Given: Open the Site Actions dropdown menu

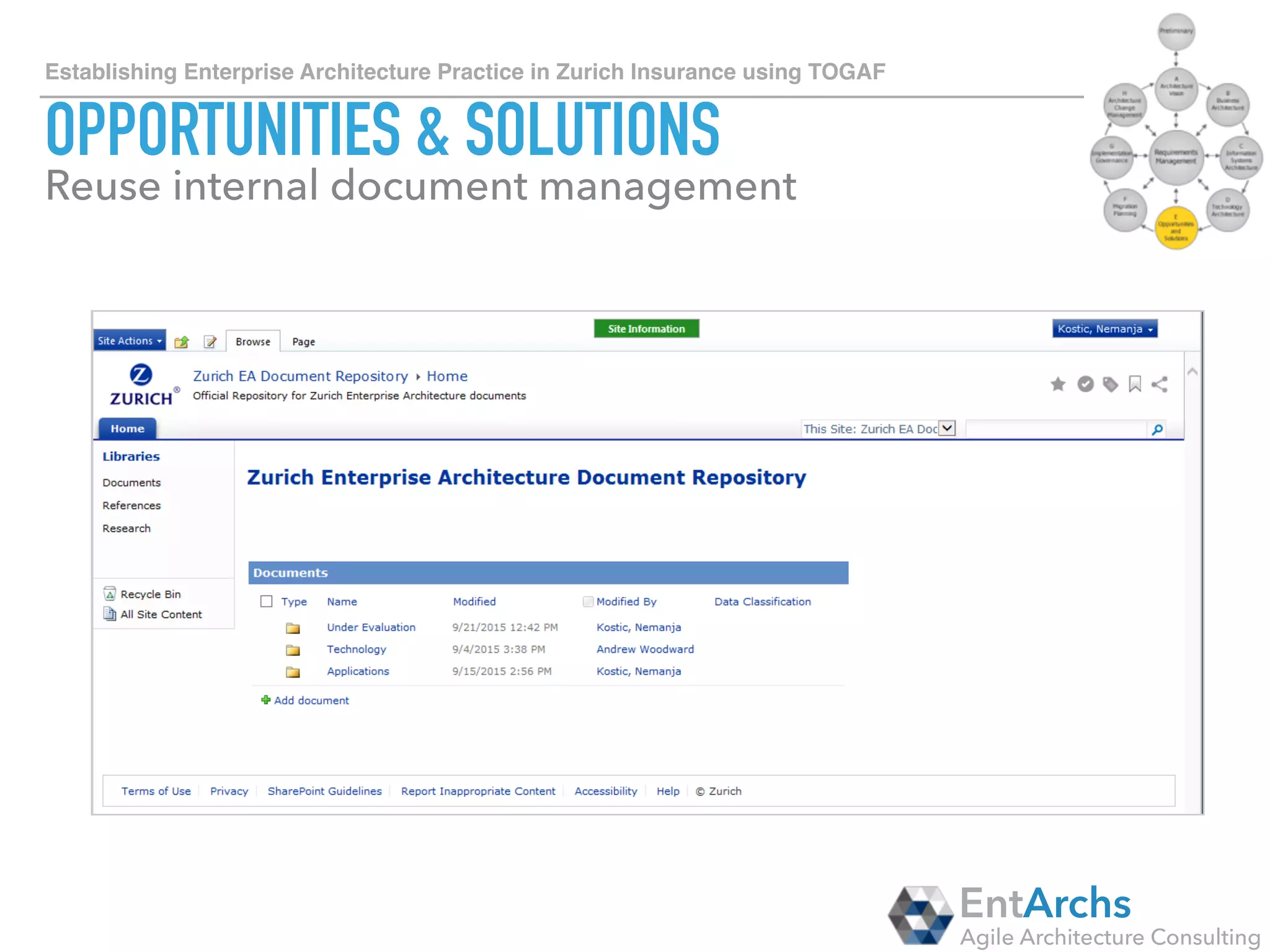Looking at the screenshot, I should click(130, 341).
